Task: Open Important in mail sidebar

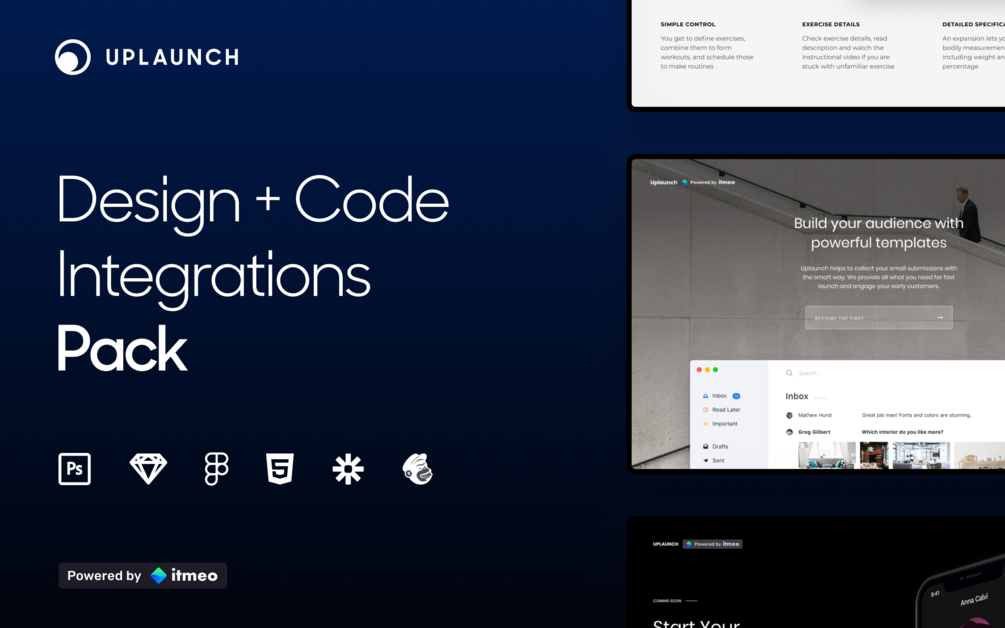Action: click(720, 424)
